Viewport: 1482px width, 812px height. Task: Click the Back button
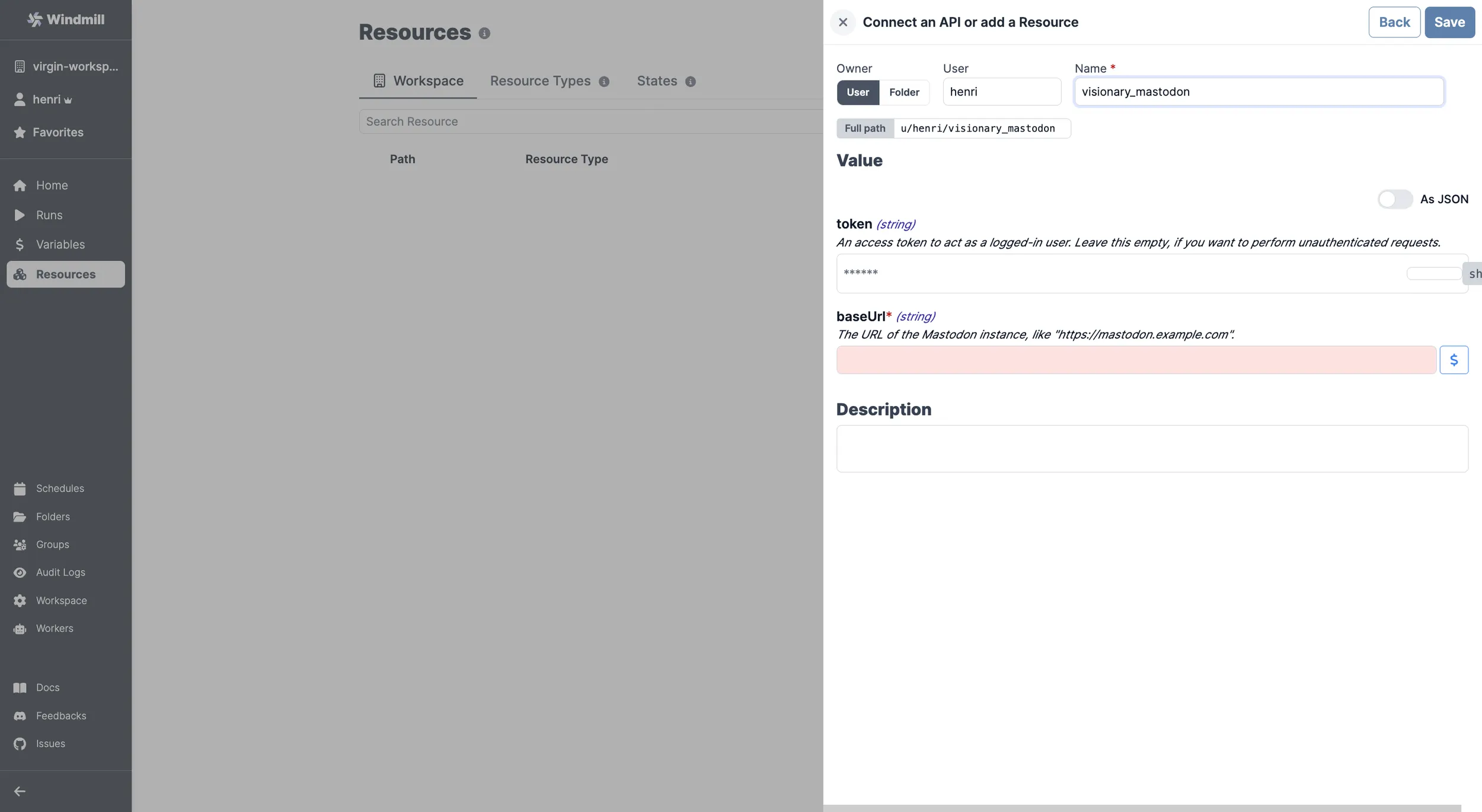tap(1393, 22)
